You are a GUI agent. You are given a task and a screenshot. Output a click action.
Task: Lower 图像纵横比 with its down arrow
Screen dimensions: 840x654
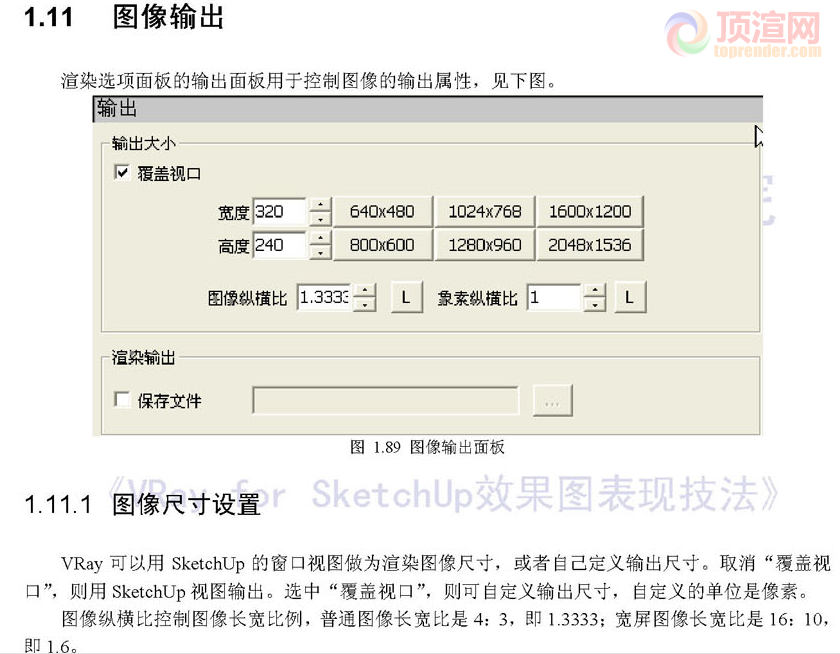tap(365, 304)
